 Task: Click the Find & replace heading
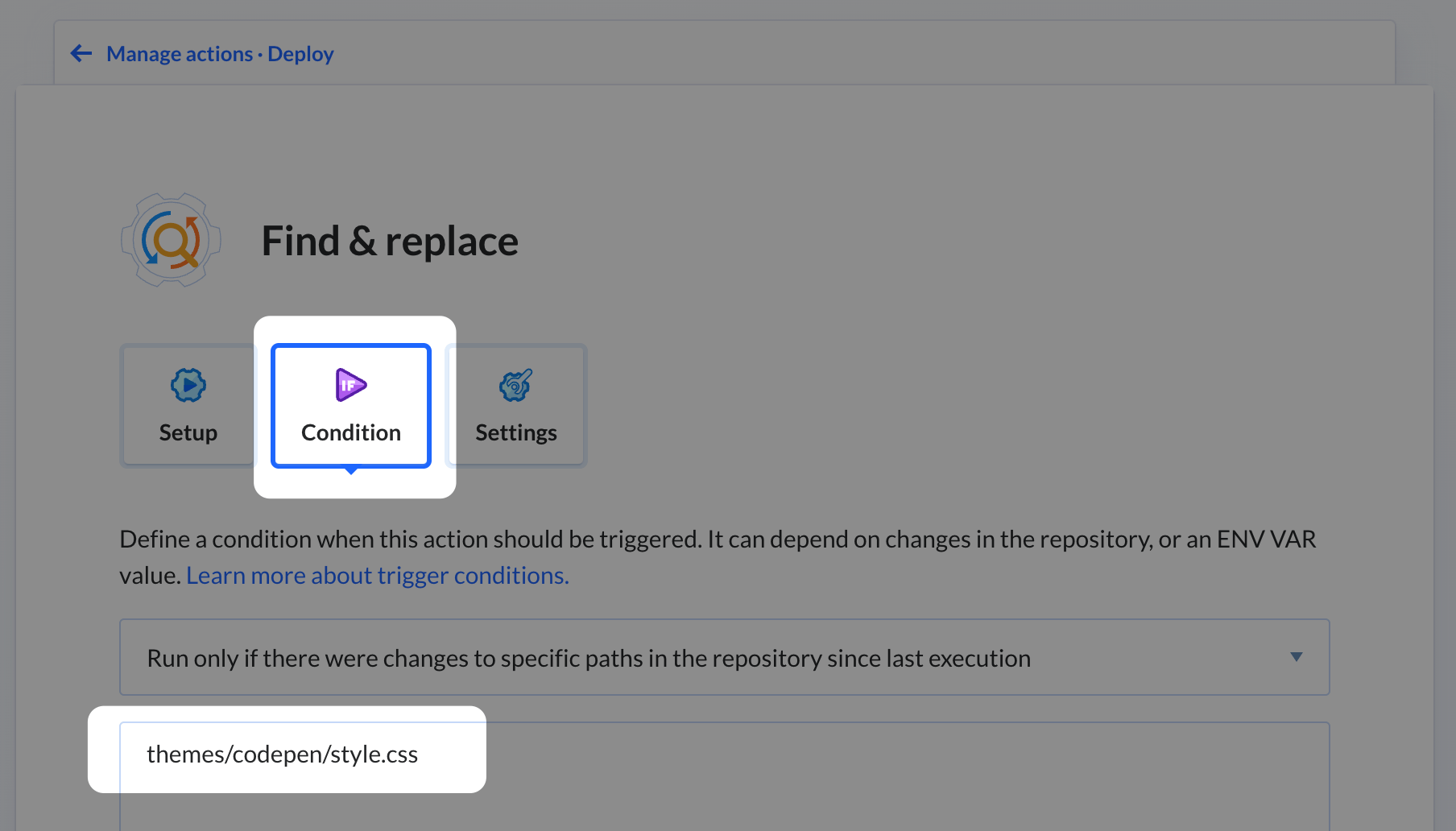coord(390,241)
